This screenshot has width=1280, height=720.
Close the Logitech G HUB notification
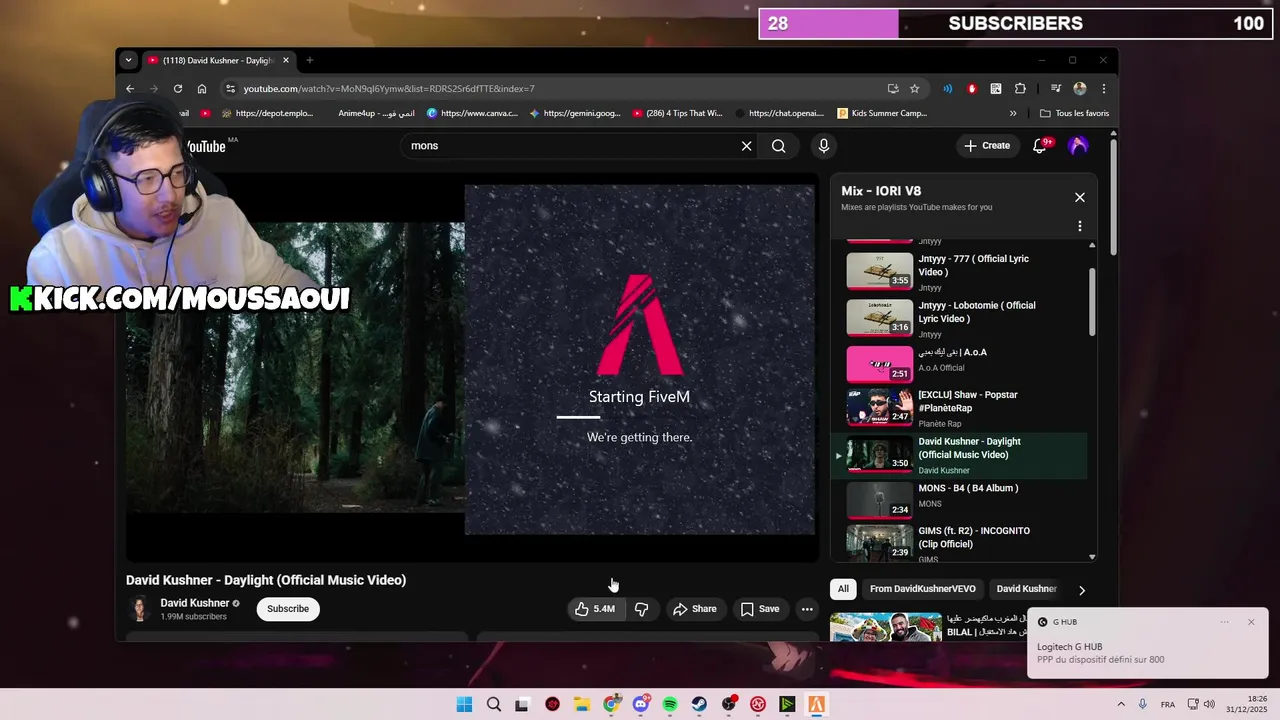click(x=1251, y=622)
